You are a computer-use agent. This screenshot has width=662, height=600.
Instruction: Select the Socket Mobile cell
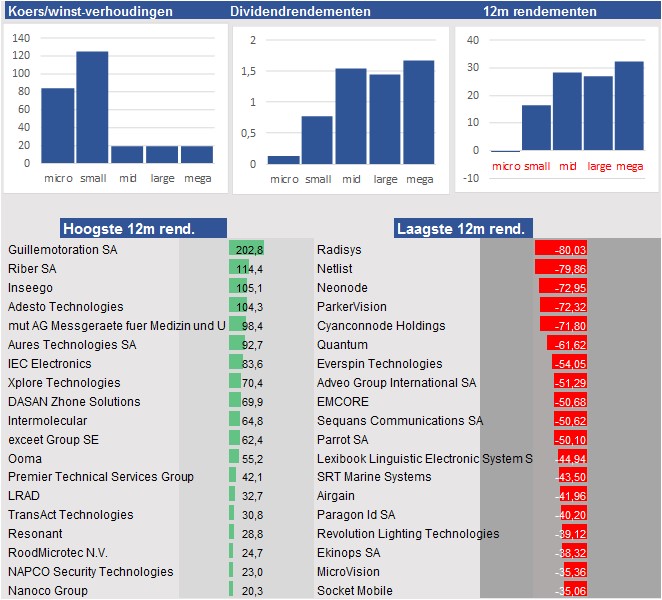point(355,591)
